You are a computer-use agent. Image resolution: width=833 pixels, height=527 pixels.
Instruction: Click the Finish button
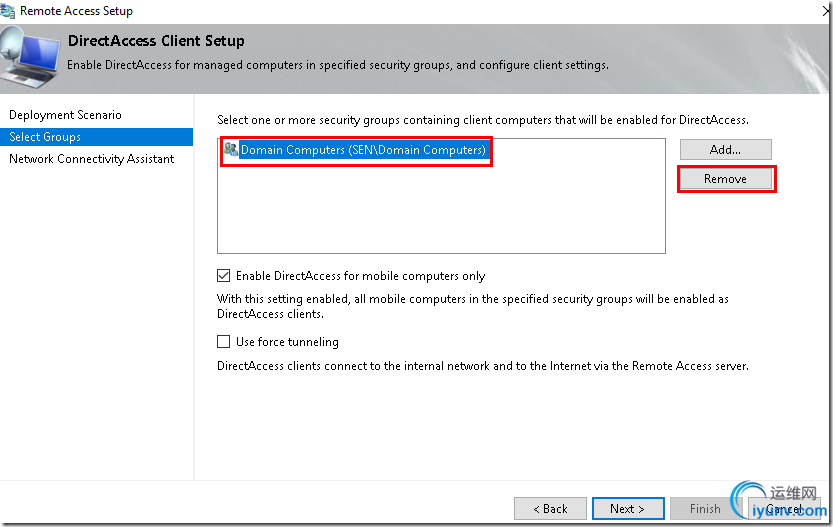click(705, 508)
